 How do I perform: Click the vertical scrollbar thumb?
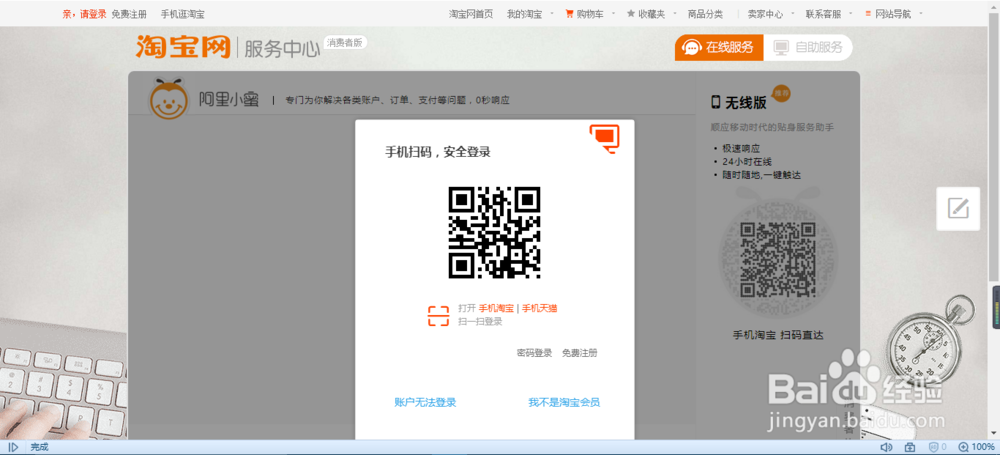pos(995,149)
